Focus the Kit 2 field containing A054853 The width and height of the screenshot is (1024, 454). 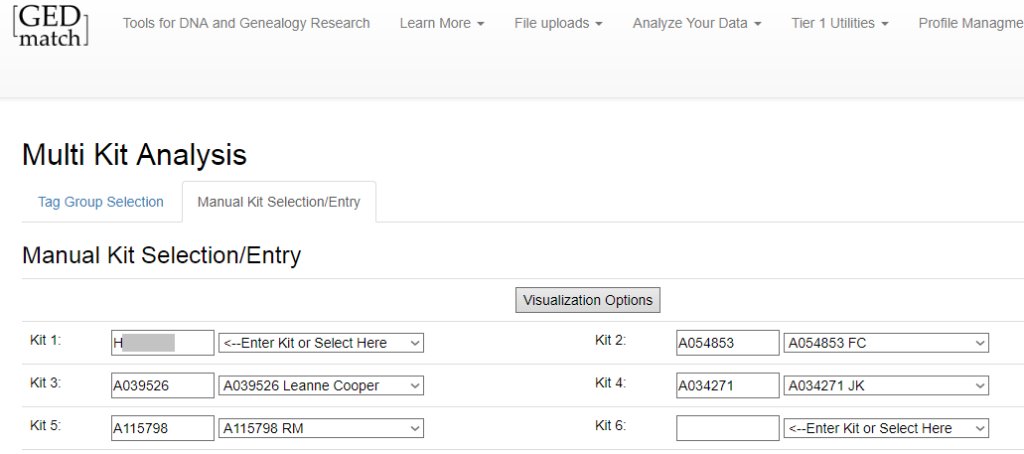728,343
